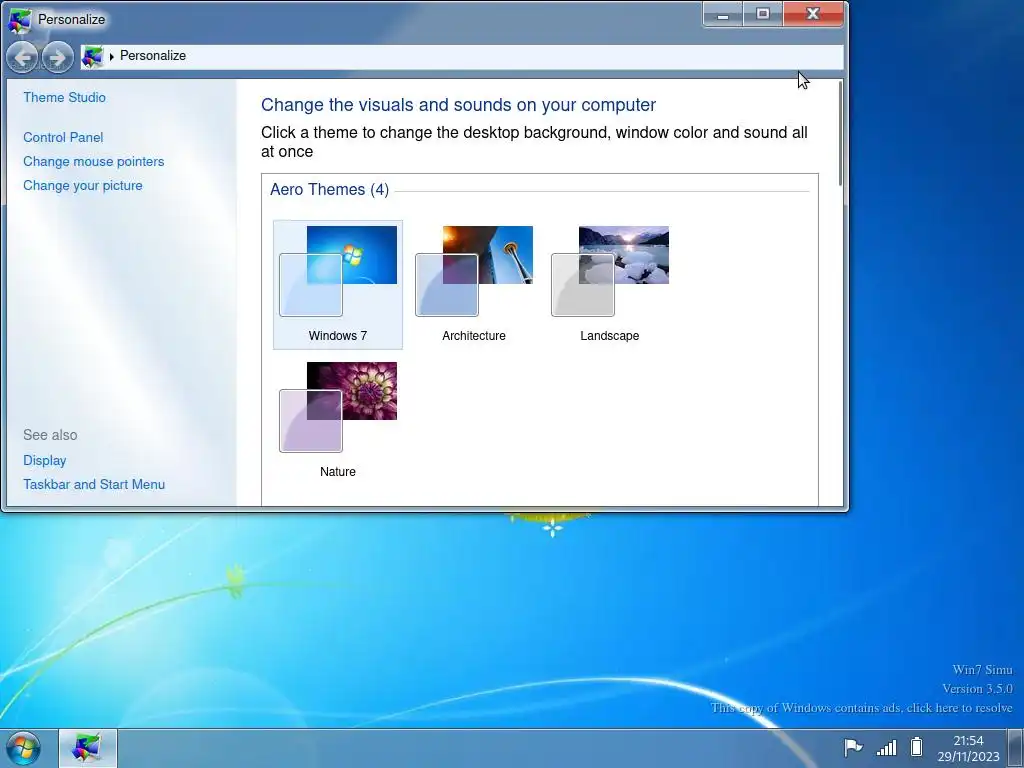Click the battery icon in system tray

(x=916, y=746)
